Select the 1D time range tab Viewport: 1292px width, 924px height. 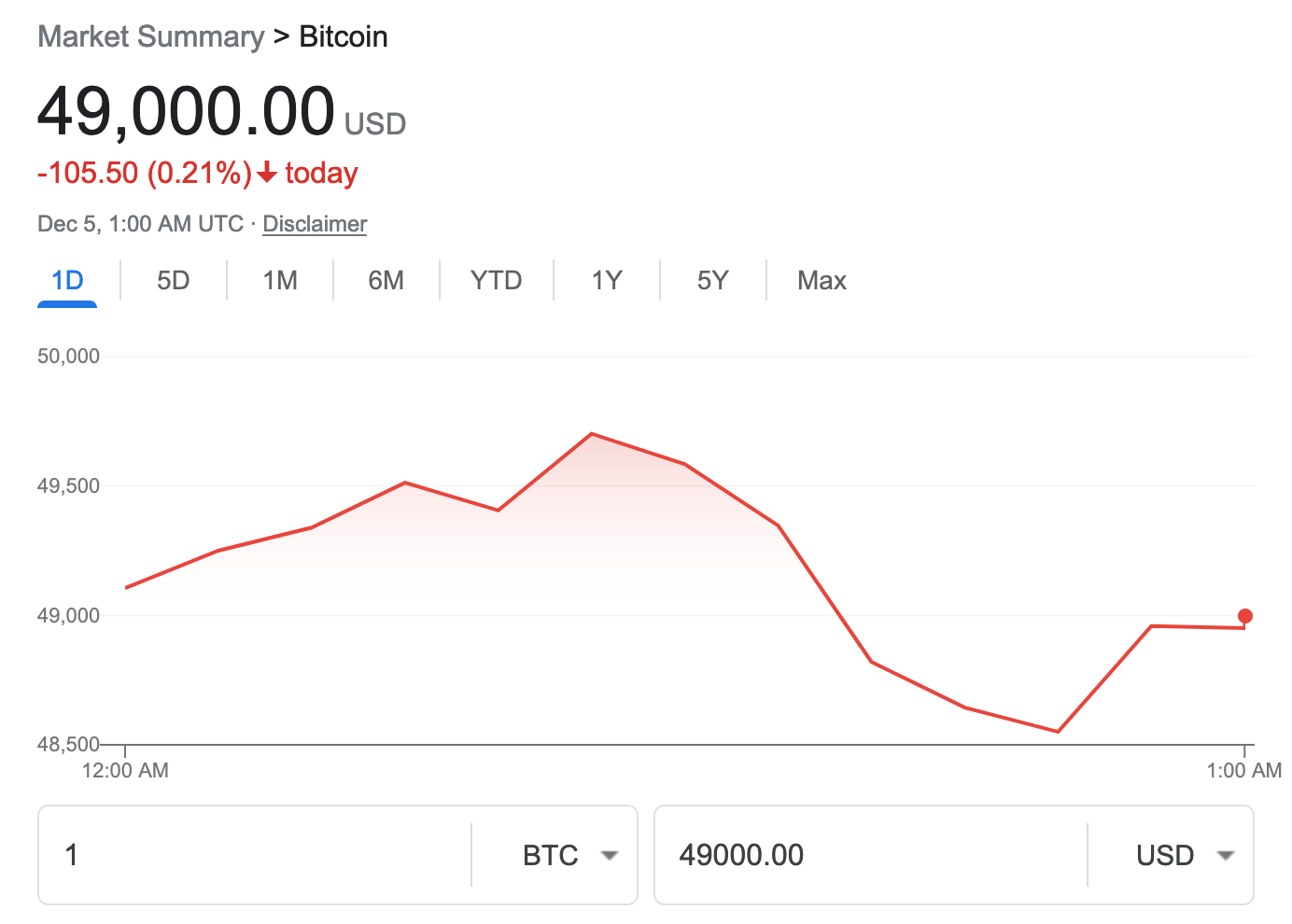coord(67,281)
